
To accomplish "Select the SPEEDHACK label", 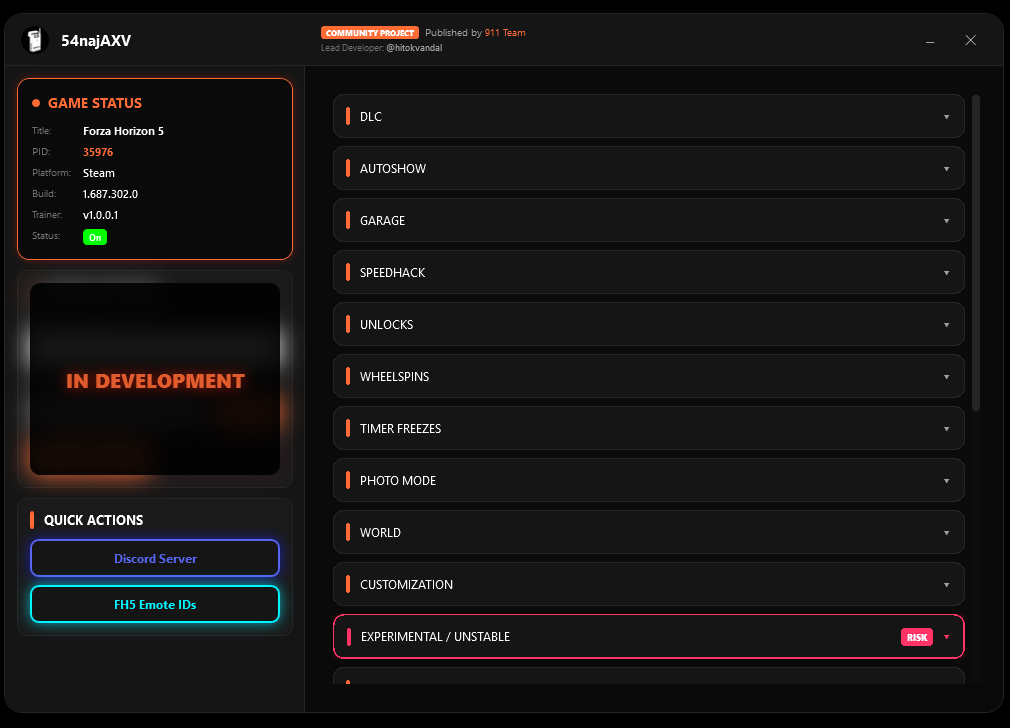I will (392, 273).
